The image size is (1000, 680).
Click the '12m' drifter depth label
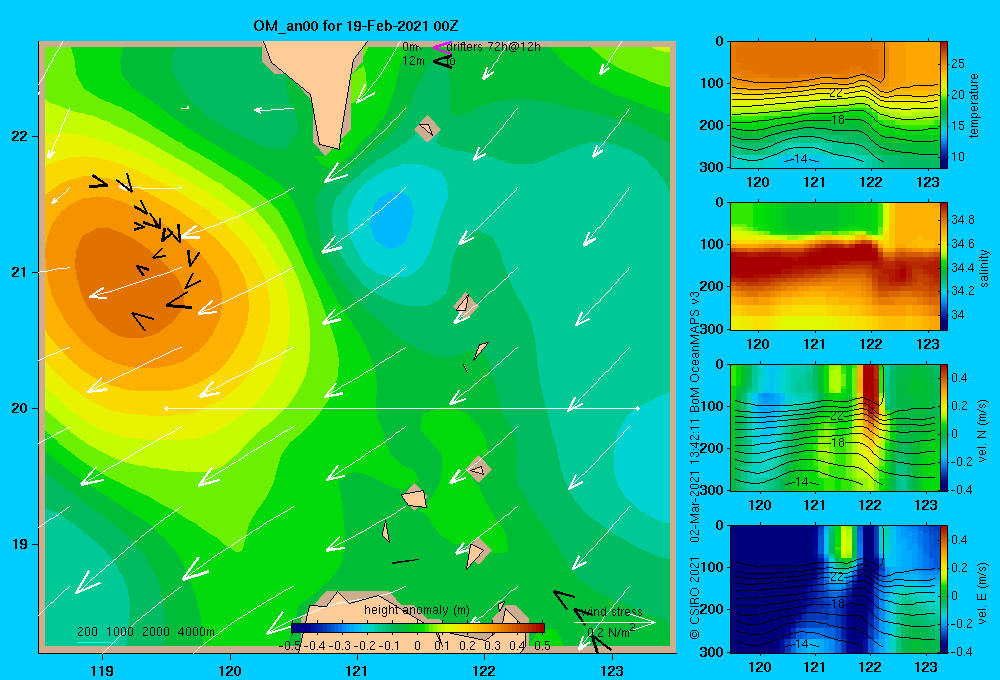coord(413,61)
